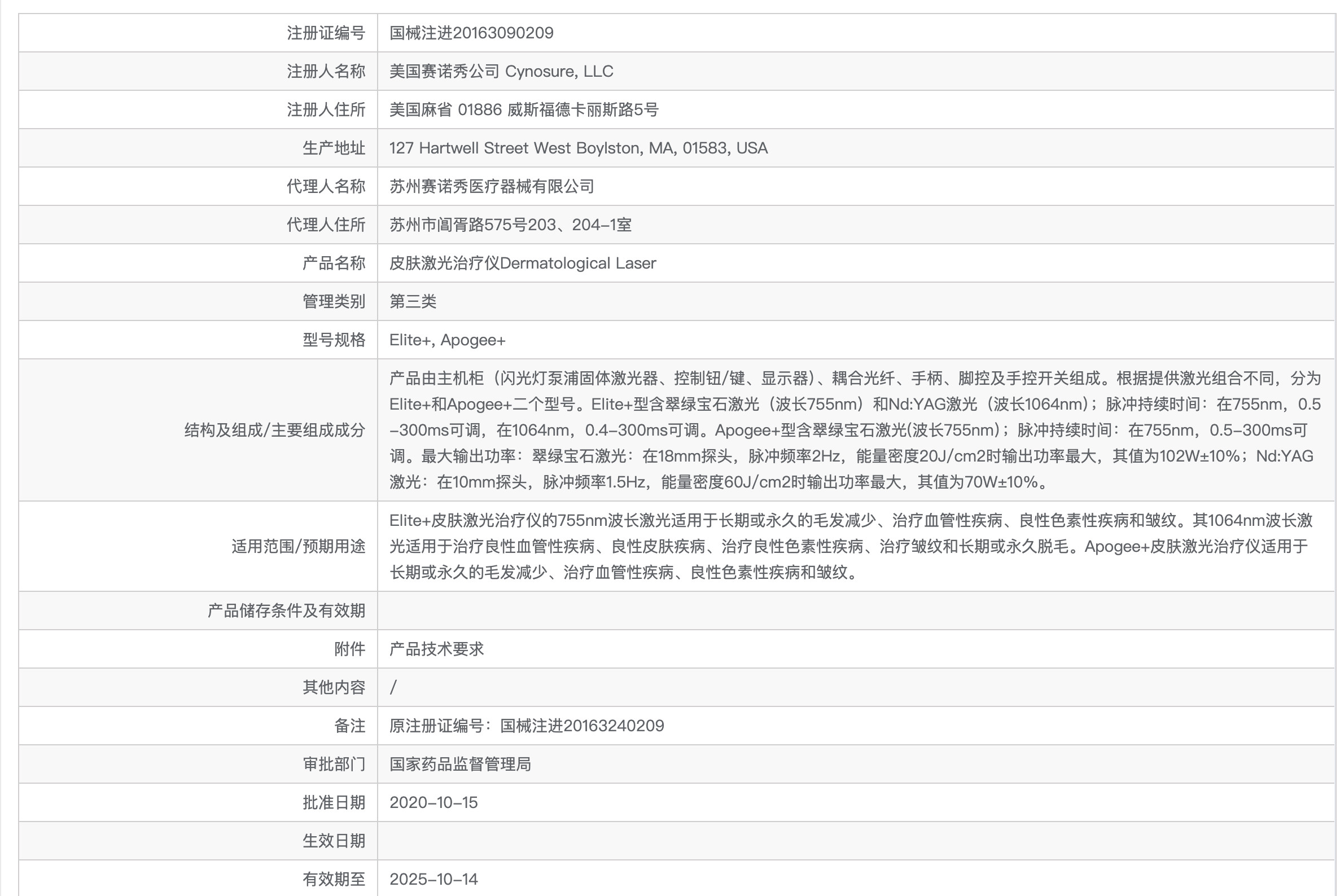Click the 适用范围/预期用途 label

pyautogui.click(x=298, y=547)
